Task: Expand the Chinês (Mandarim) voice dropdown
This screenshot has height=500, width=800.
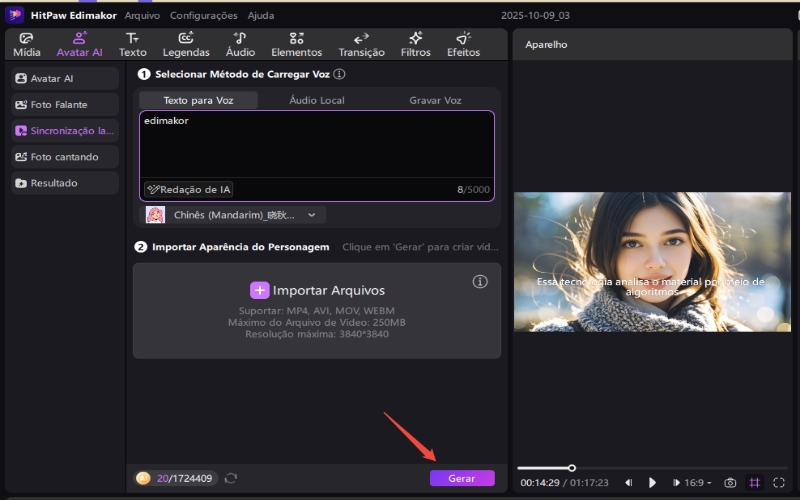Action: click(235, 215)
